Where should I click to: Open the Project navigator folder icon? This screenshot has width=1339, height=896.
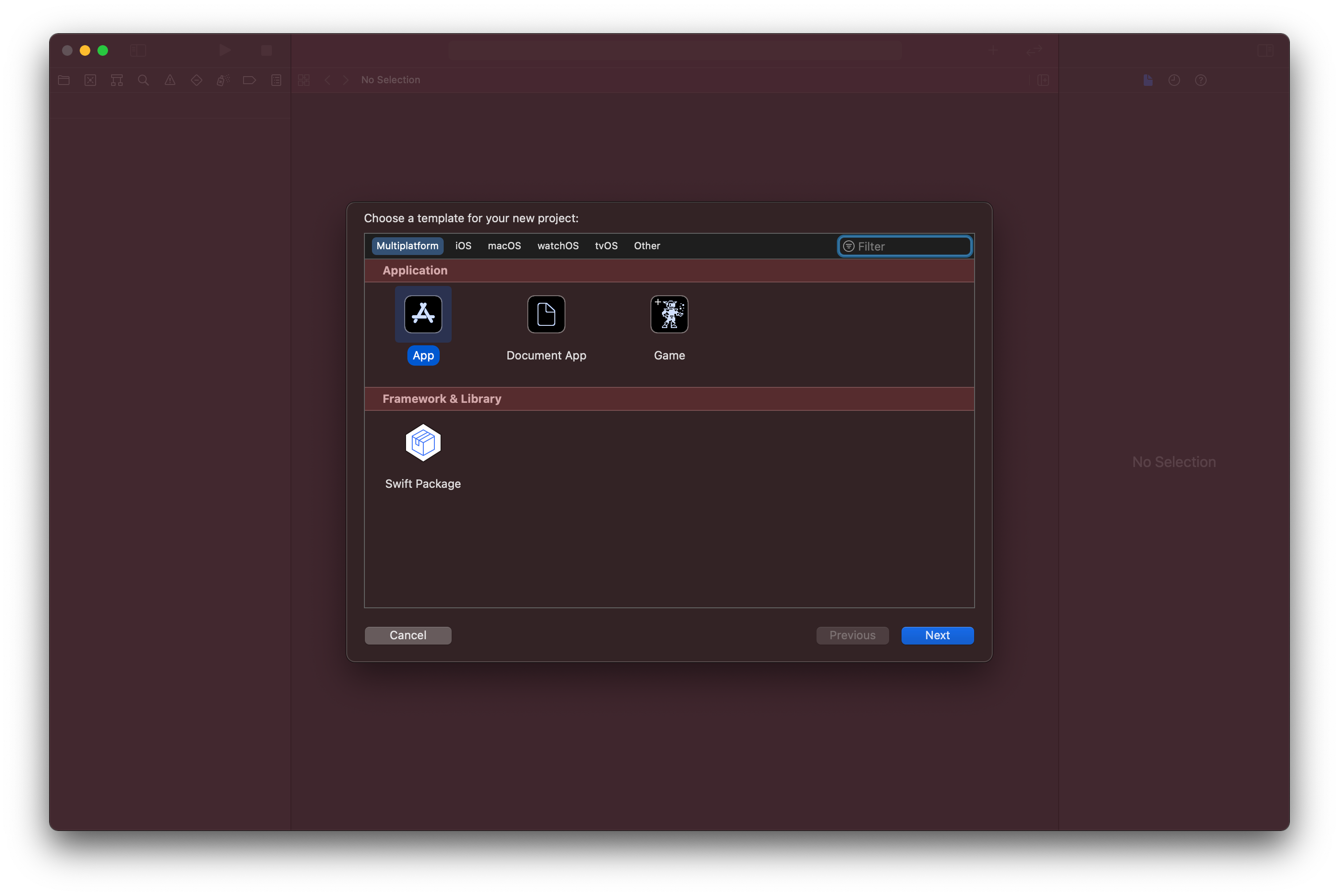click(x=63, y=80)
